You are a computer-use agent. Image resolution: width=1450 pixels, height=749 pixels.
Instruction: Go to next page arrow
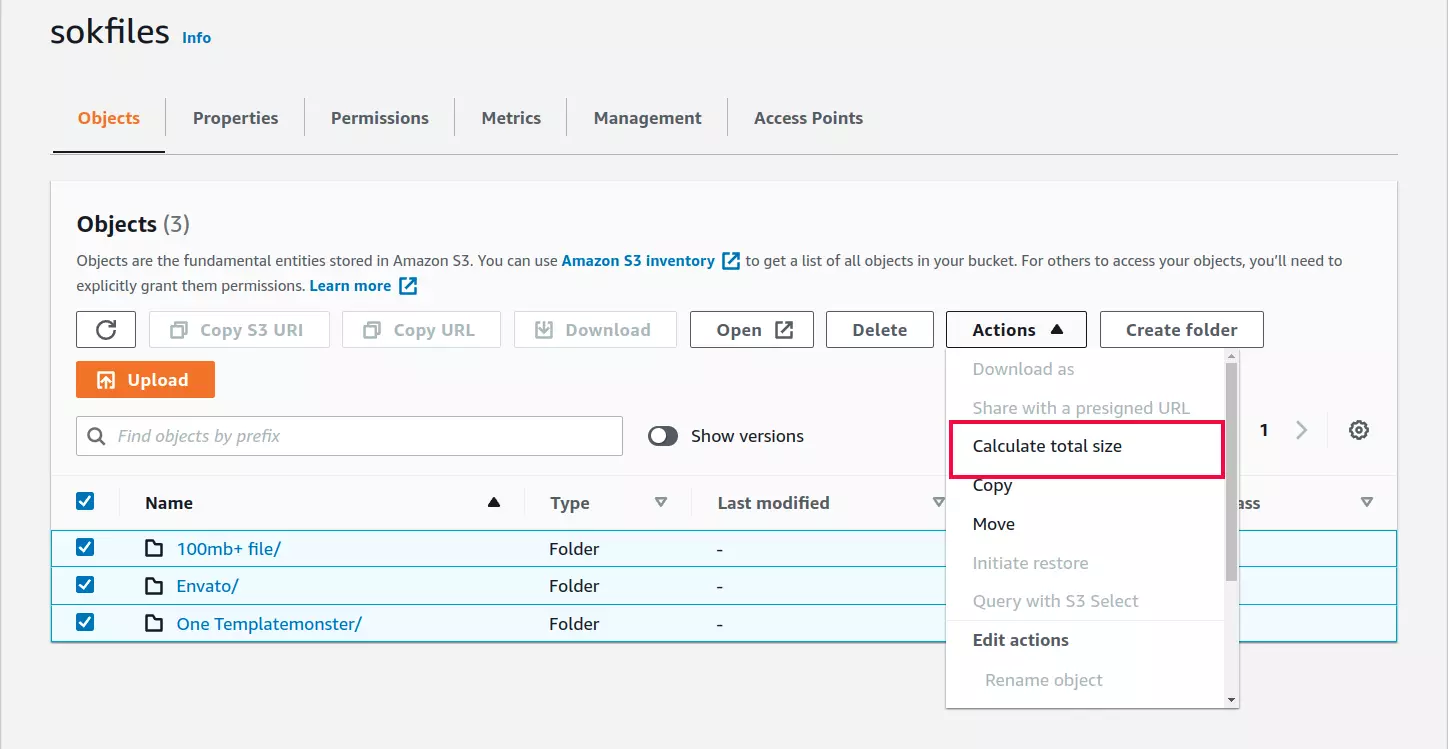1301,430
